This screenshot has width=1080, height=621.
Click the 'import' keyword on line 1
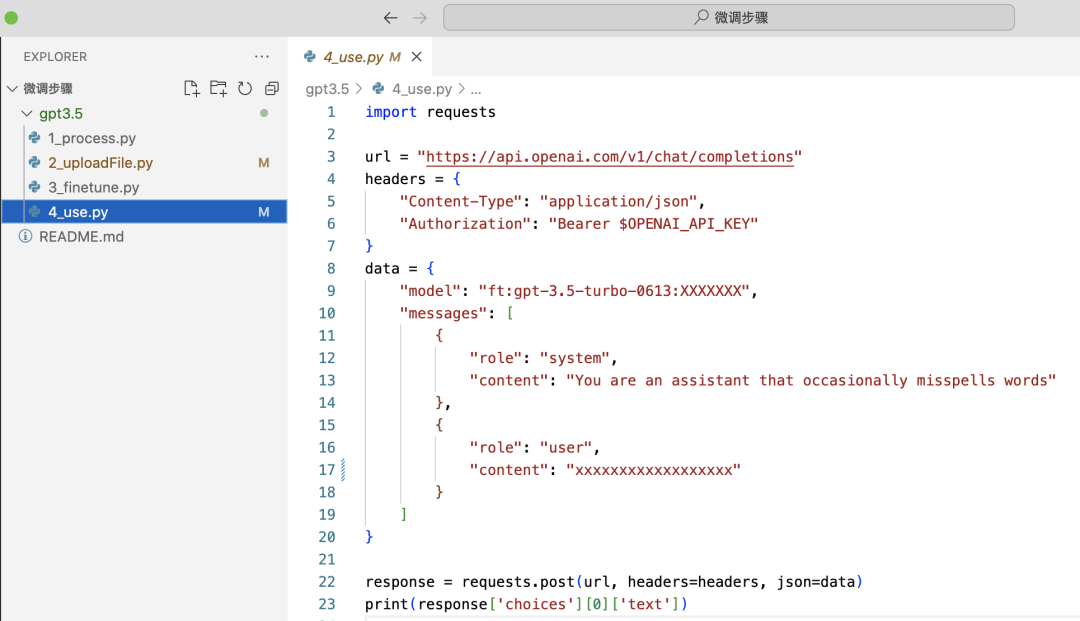[391, 112]
